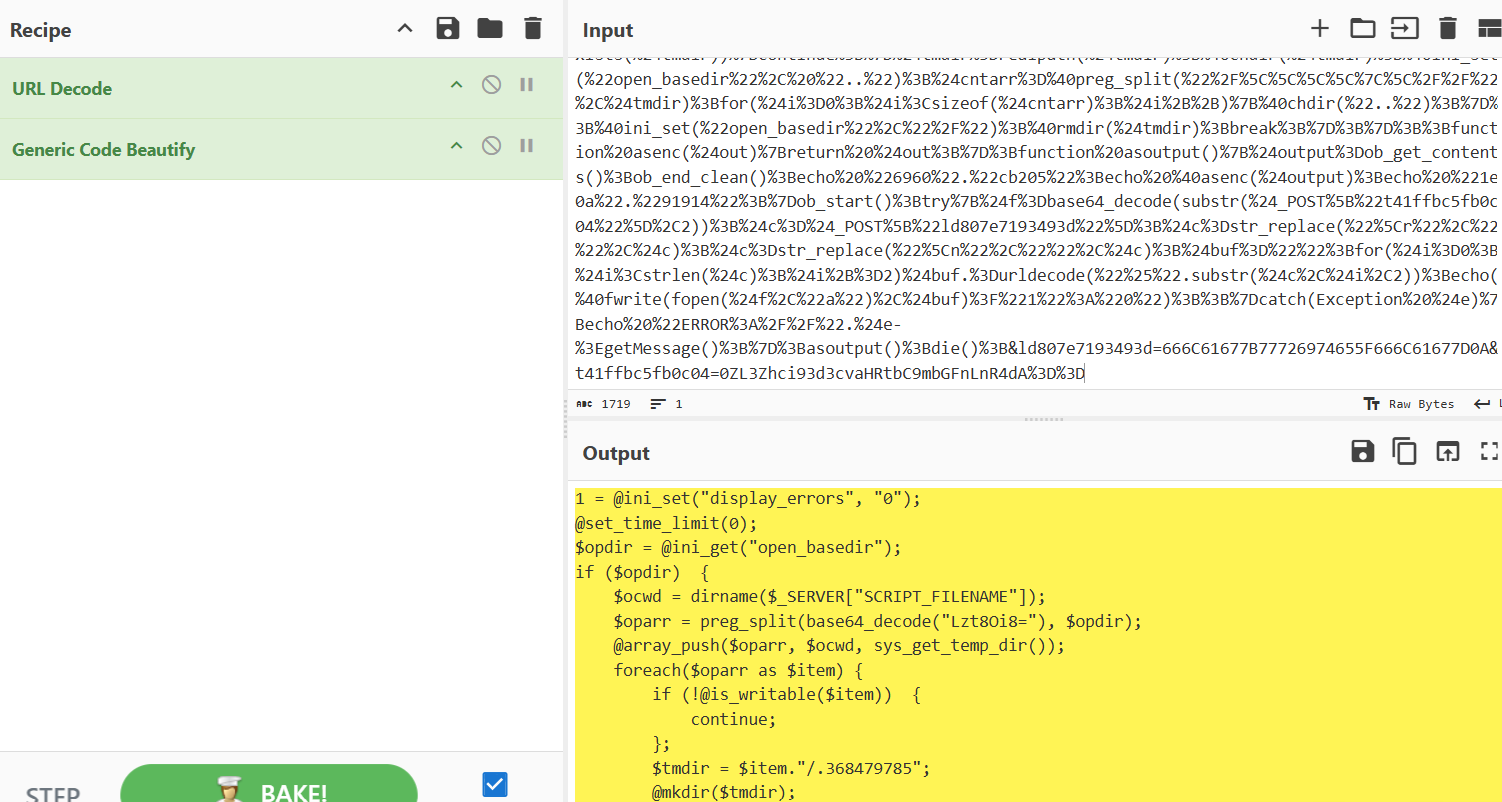Save output to file
Screen dimensions: 1502x802
[1362, 451]
